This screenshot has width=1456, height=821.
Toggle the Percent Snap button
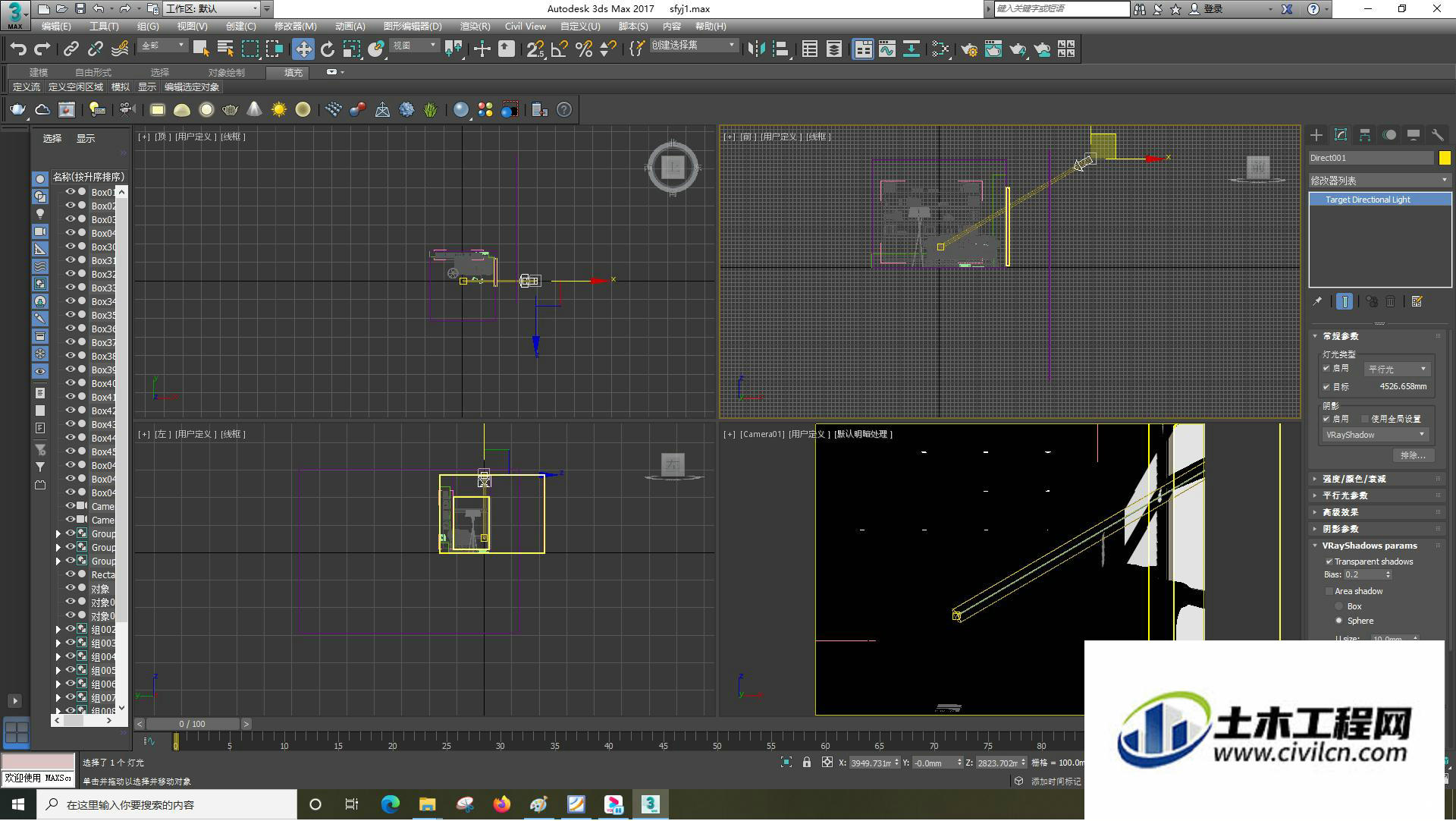click(584, 49)
